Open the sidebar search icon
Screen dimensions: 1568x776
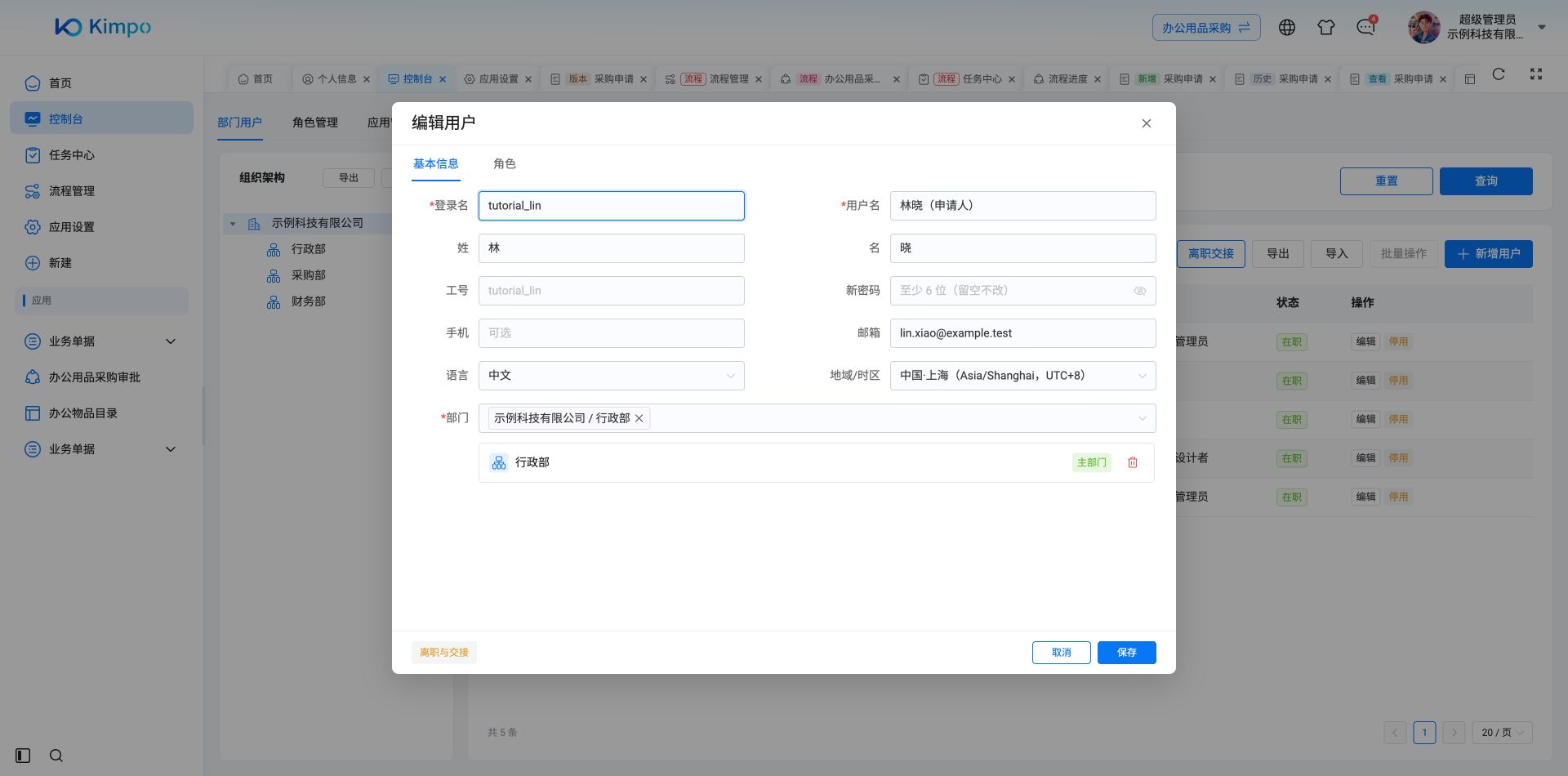point(56,756)
